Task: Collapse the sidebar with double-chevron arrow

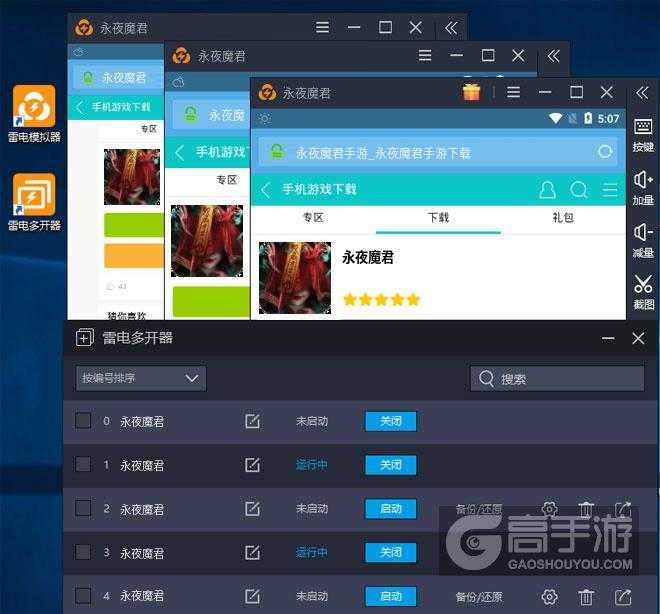Action: (642, 92)
